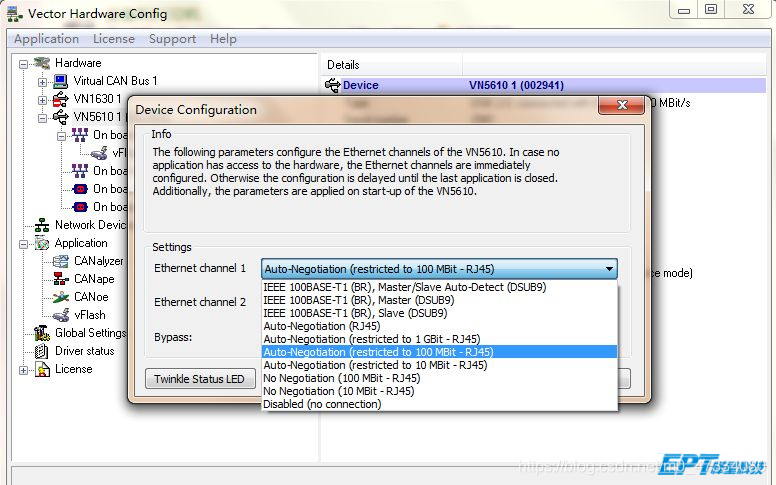Expand the License tree node
Image resolution: width=776 pixels, height=485 pixels.
point(23,370)
